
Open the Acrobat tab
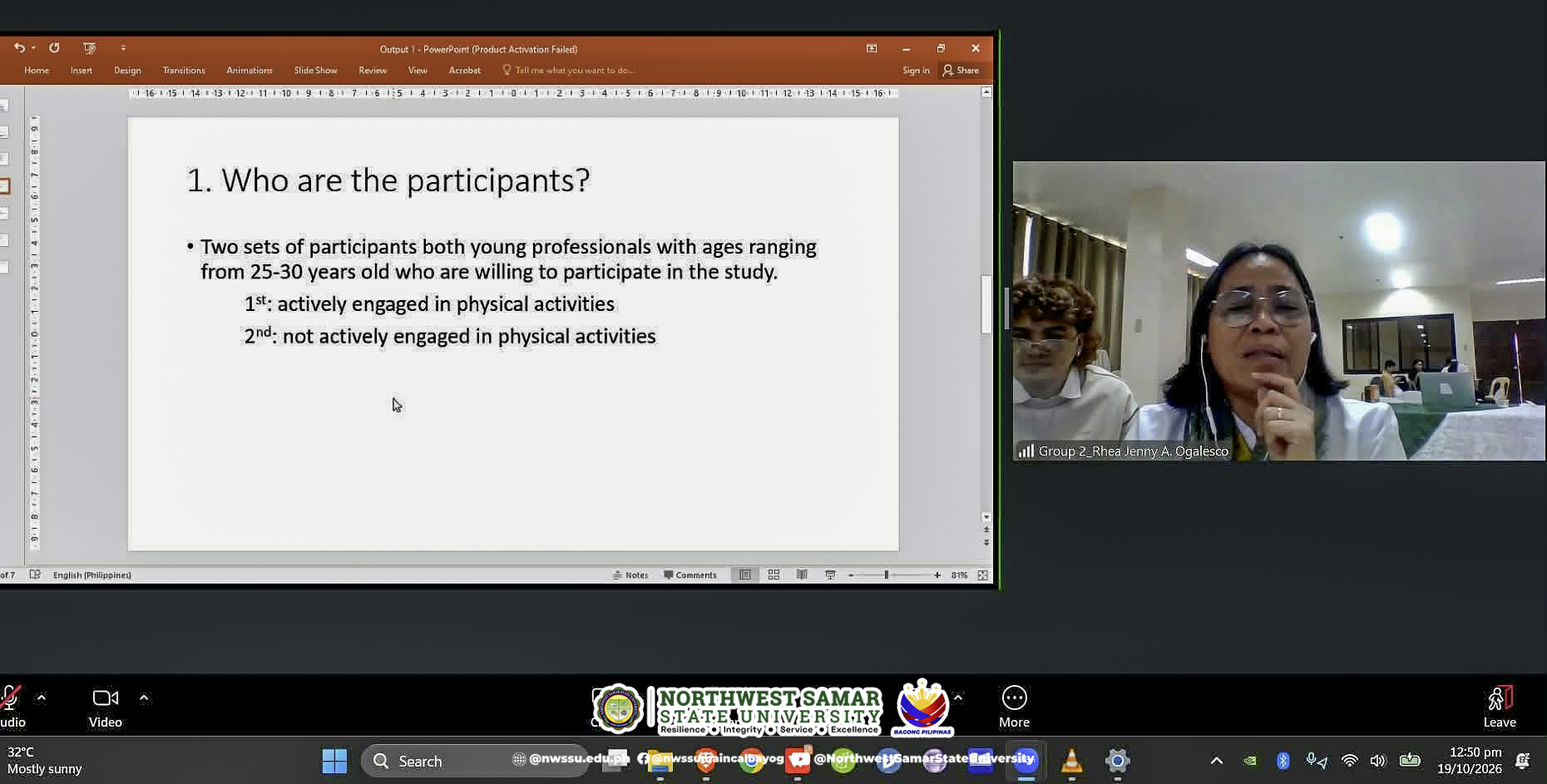(x=465, y=71)
